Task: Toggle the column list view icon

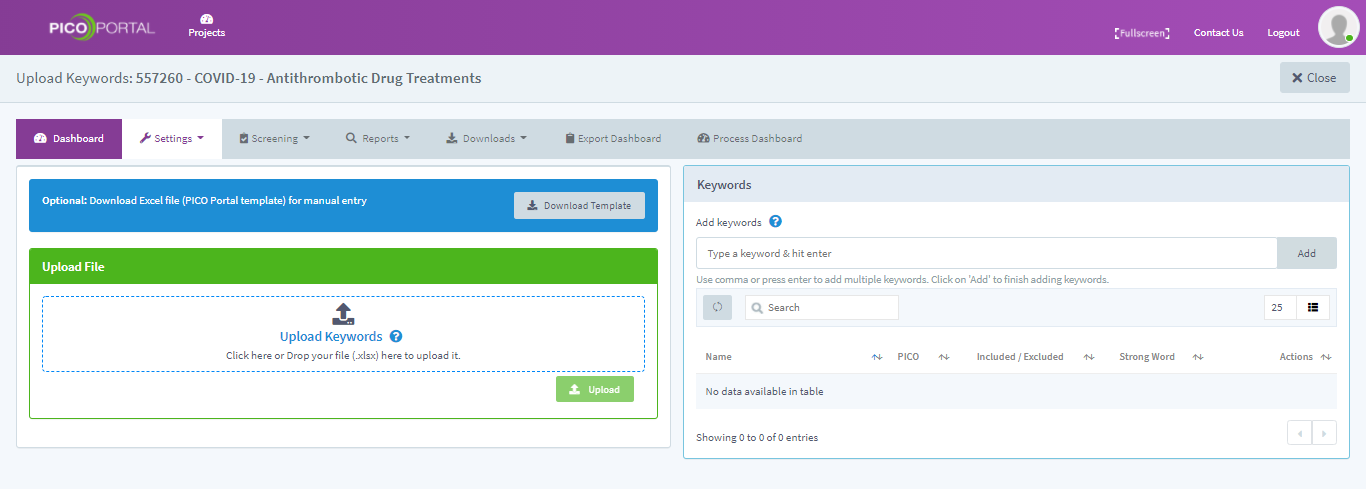Action: point(1313,307)
